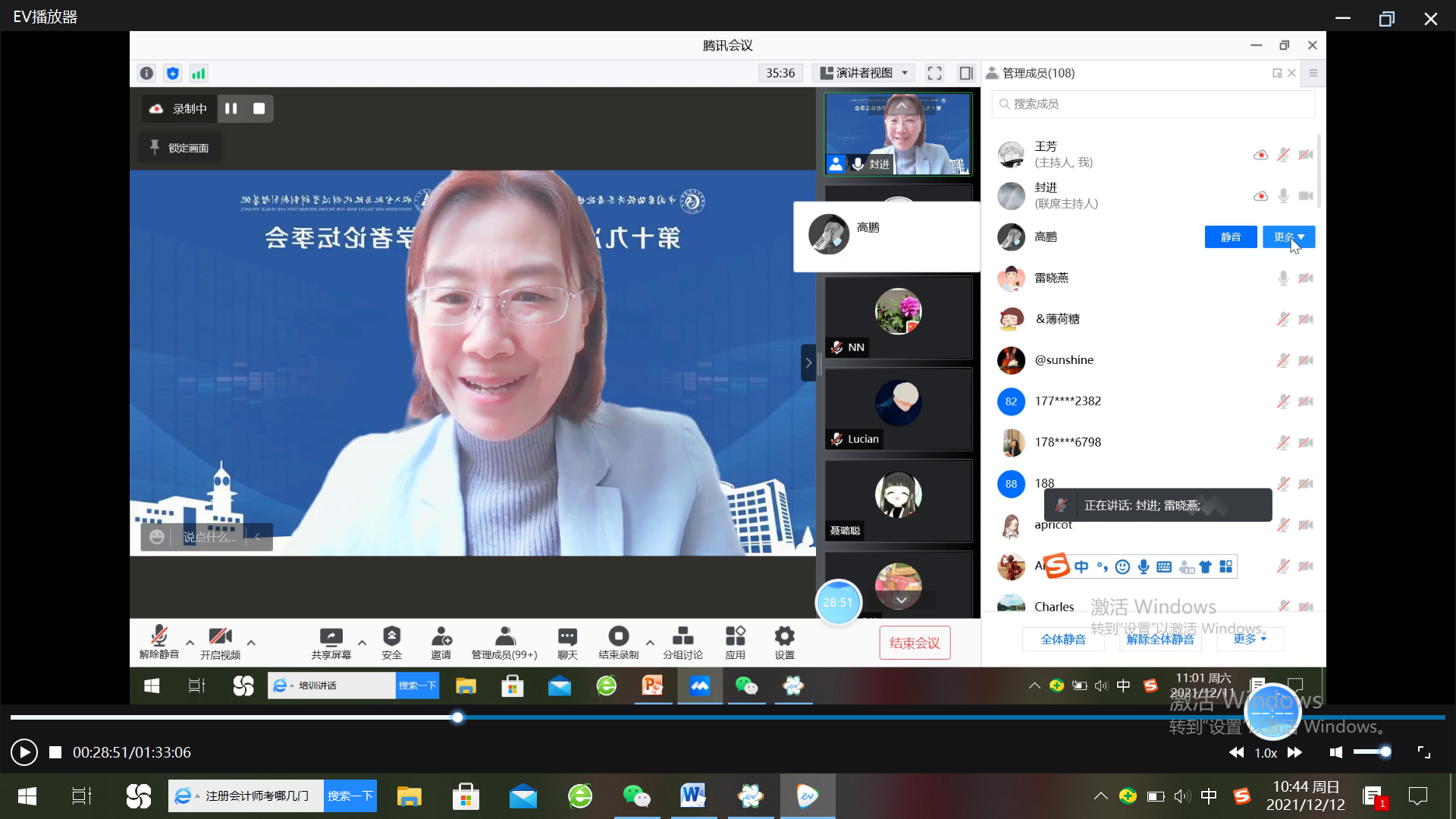Click the end meeting button
This screenshot has height=819, width=1456.
tap(915, 643)
